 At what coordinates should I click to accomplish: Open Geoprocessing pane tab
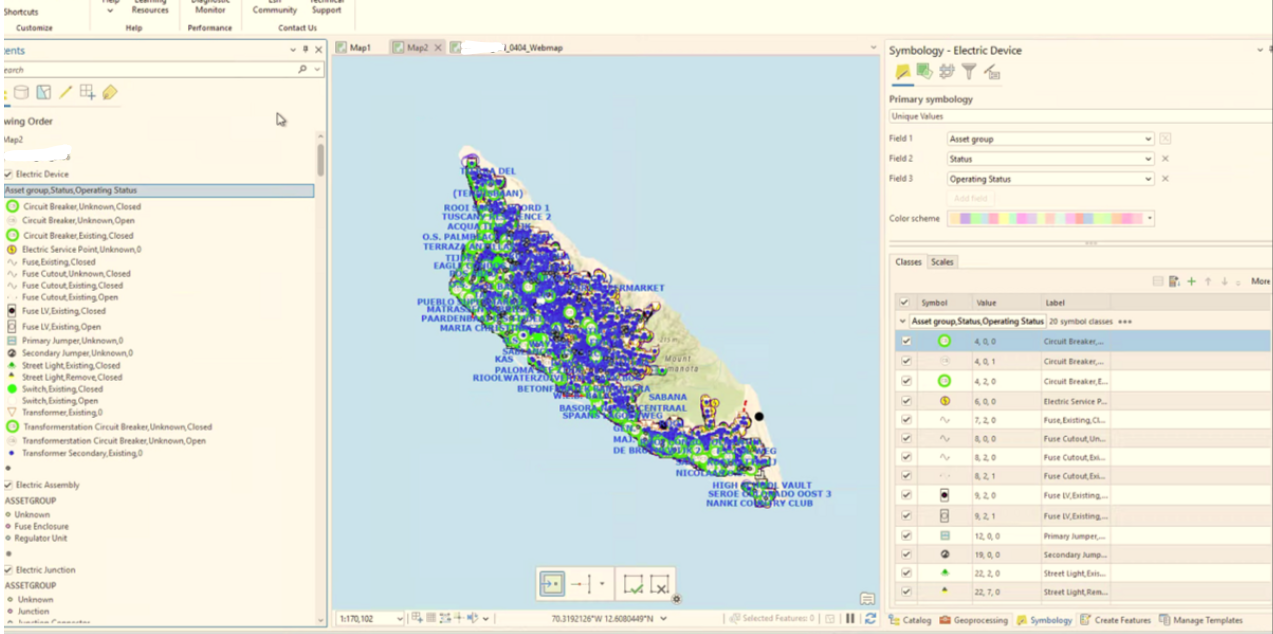[x=973, y=620]
